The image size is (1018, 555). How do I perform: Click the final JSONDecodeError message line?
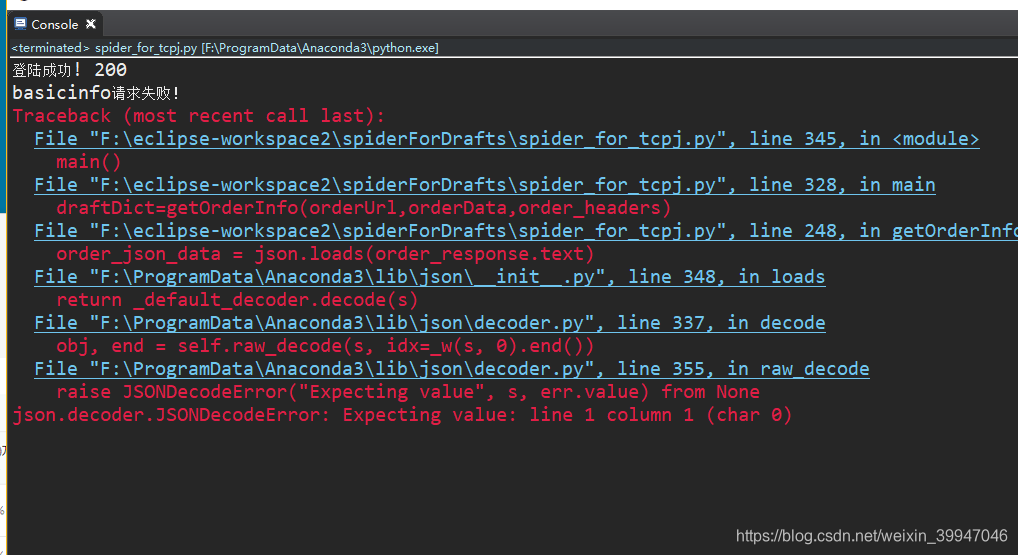click(x=403, y=415)
